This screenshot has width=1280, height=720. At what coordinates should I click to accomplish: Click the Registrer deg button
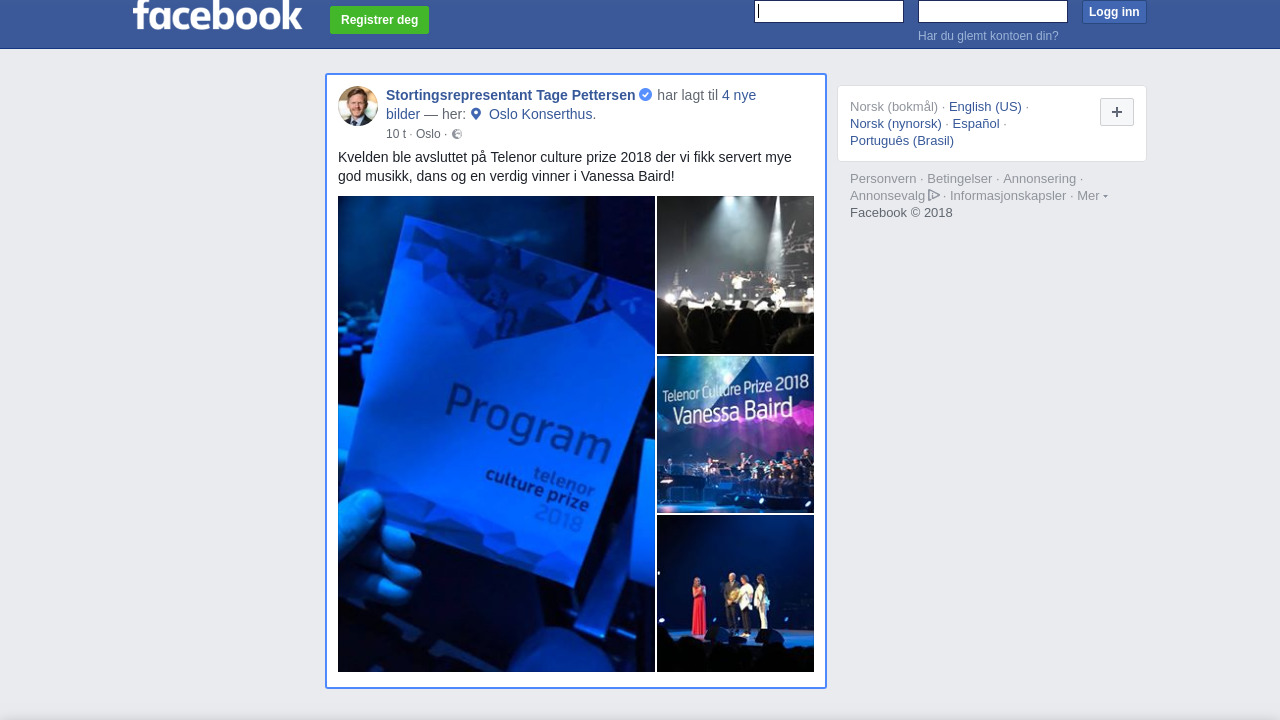tap(379, 20)
